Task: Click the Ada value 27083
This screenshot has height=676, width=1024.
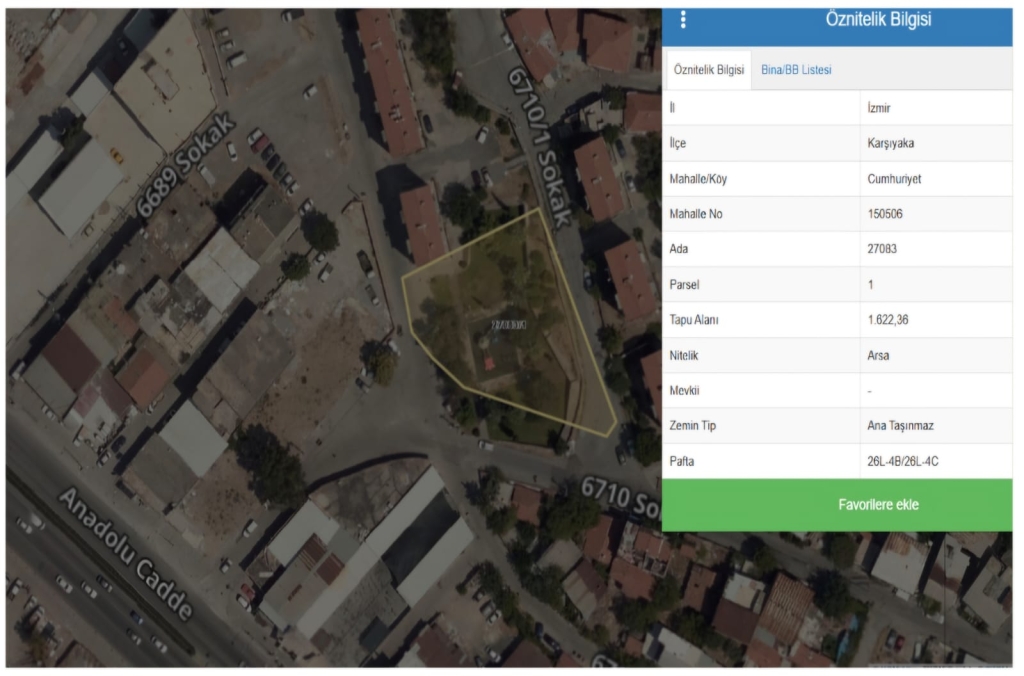Action: click(x=884, y=250)
